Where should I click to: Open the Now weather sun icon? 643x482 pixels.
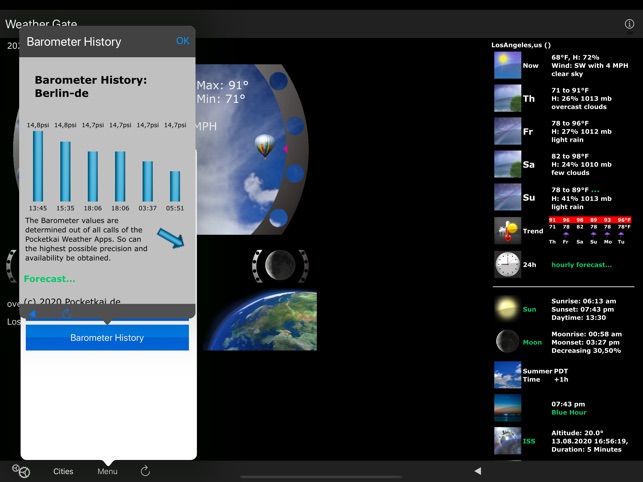507,65
